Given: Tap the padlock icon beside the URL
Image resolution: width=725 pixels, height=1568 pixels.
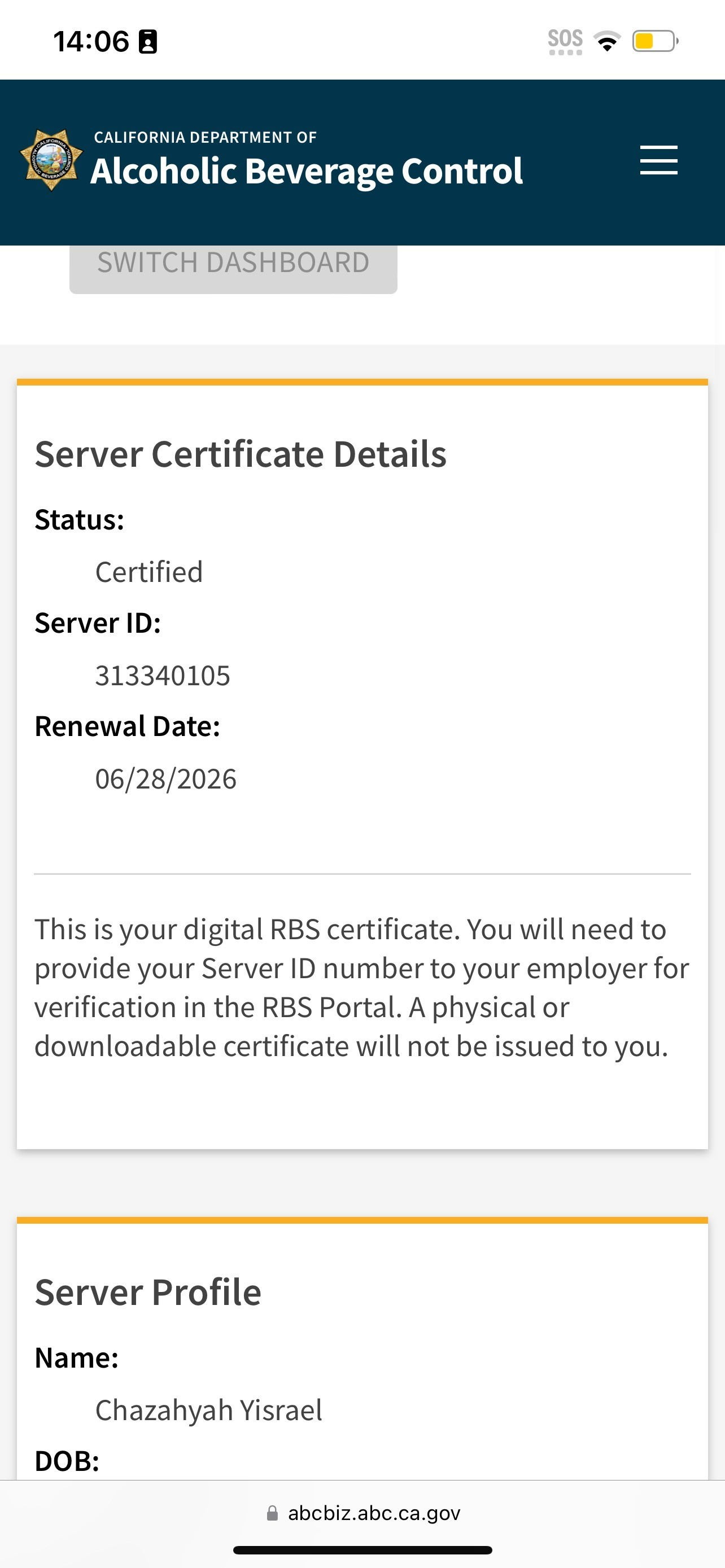Looking at the screenshot, I should pos(272,1513).
